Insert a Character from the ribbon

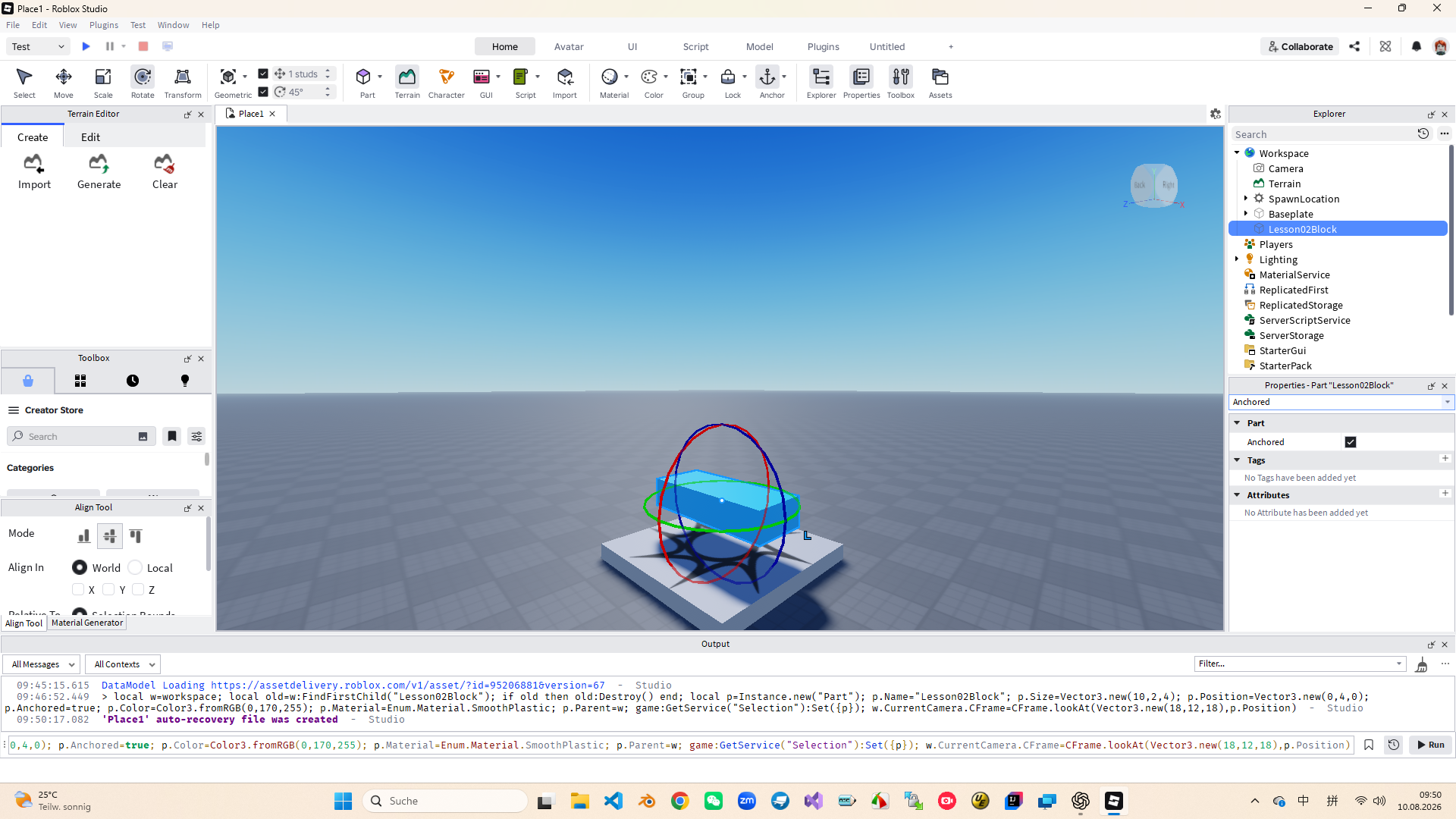pos(446,82)
